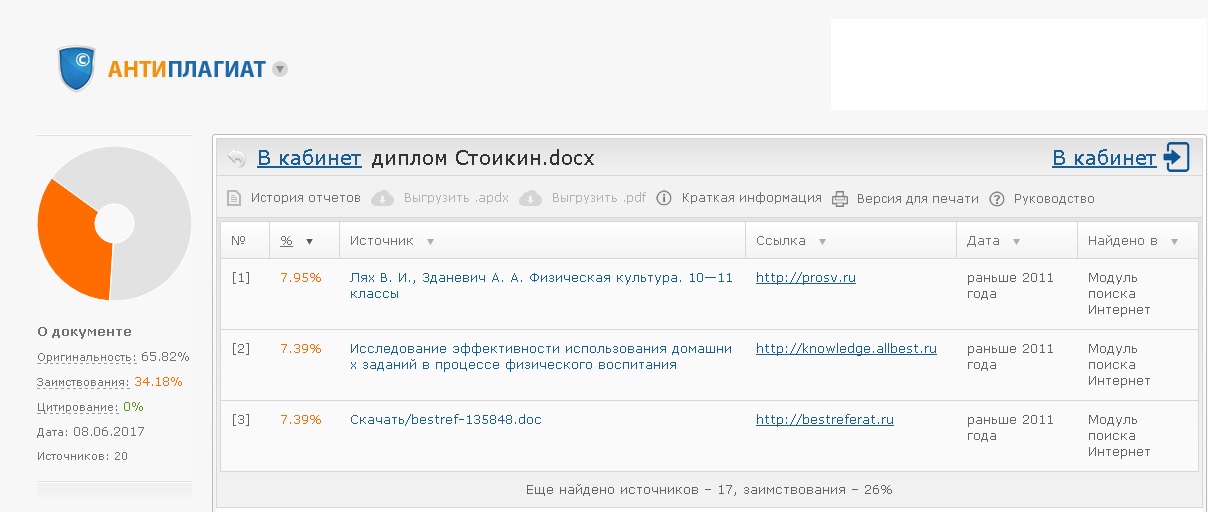Open the Ссылка column sort arrow
The image size is (1208, 512).
[x=822, y=241]
